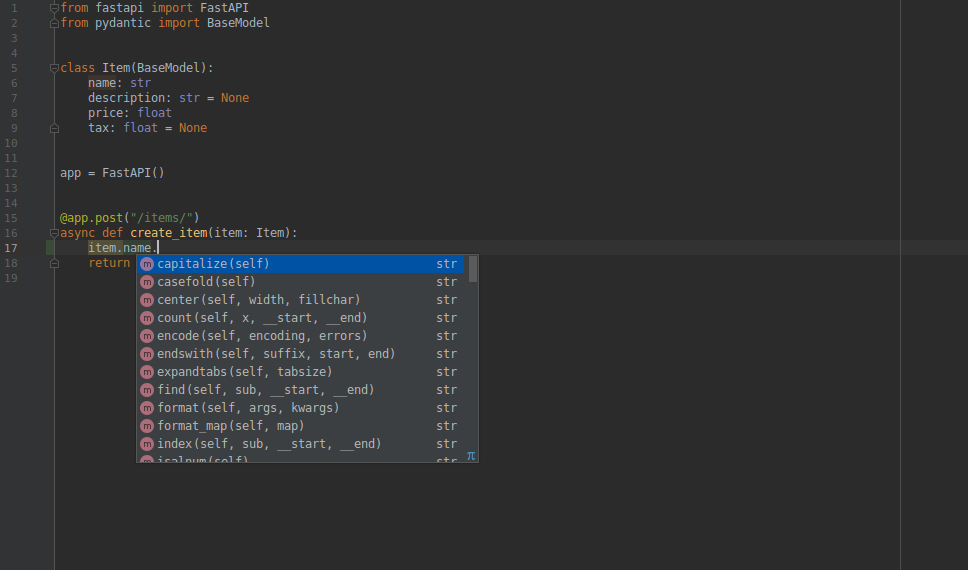Select the endswith completion suggestion
Viewport: 968px width, 570px height.
point(276,354)
